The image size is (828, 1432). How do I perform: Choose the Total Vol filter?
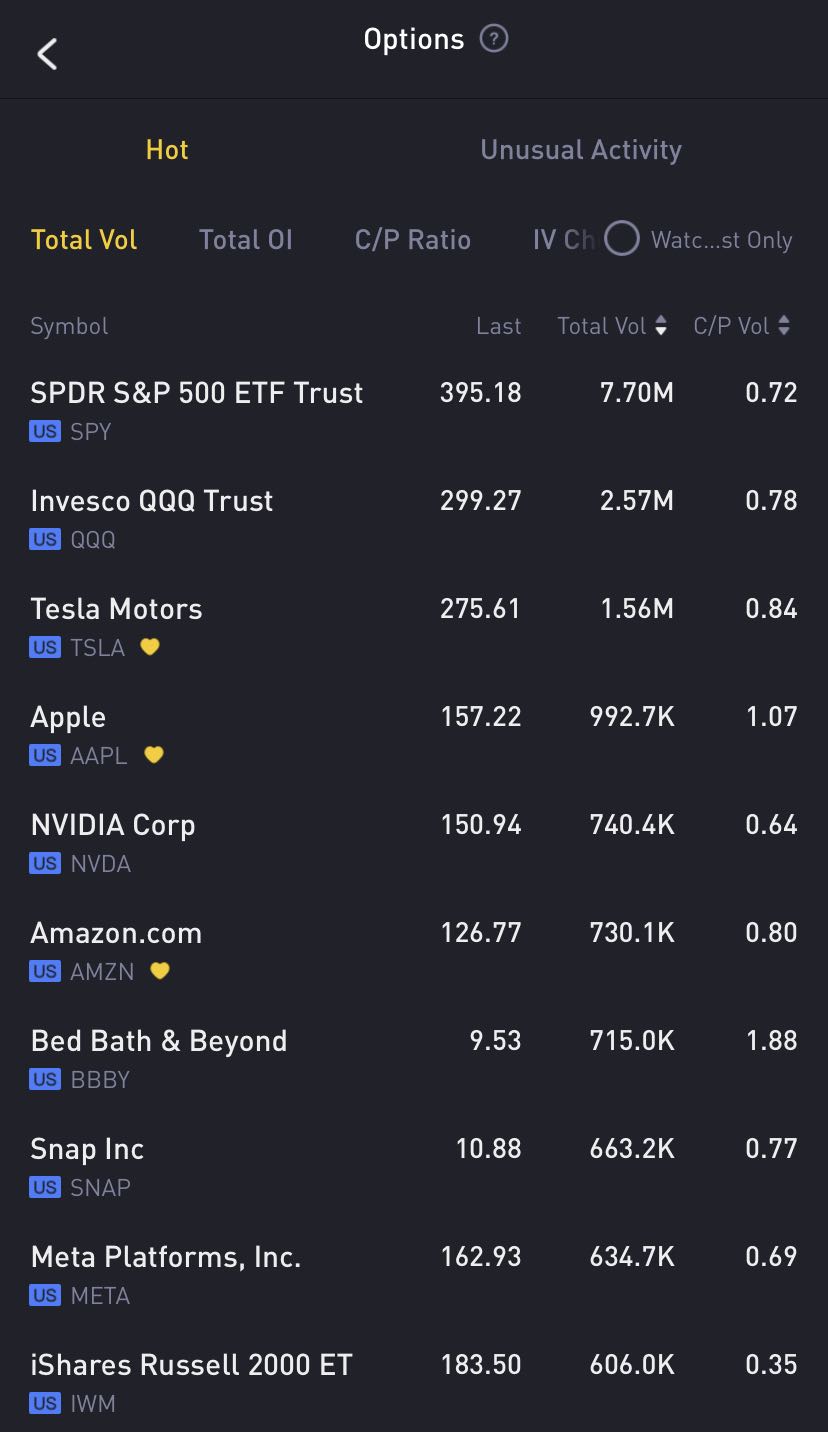coord(84,240)
